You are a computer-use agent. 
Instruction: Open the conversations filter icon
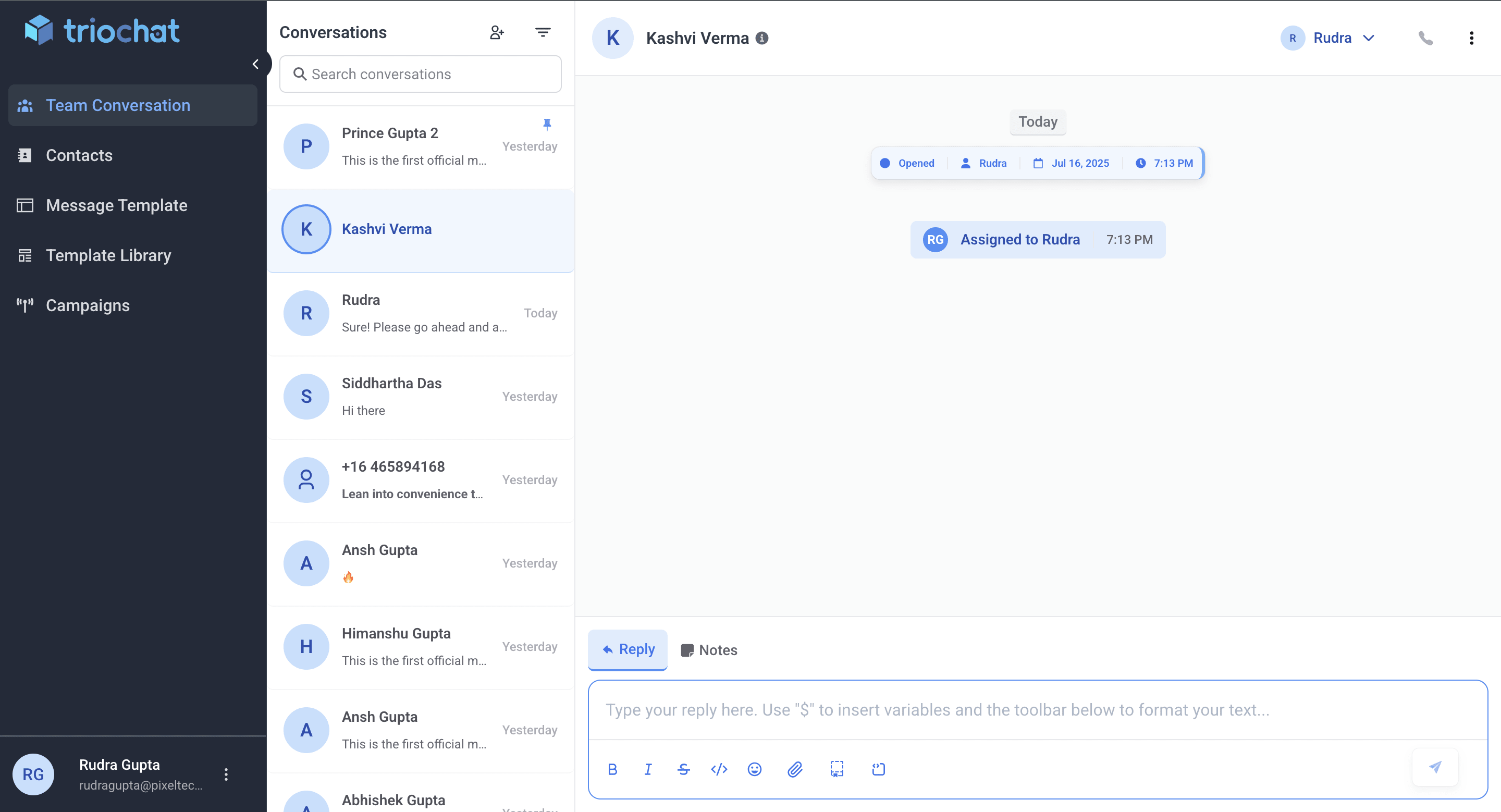tap(543, 33)
